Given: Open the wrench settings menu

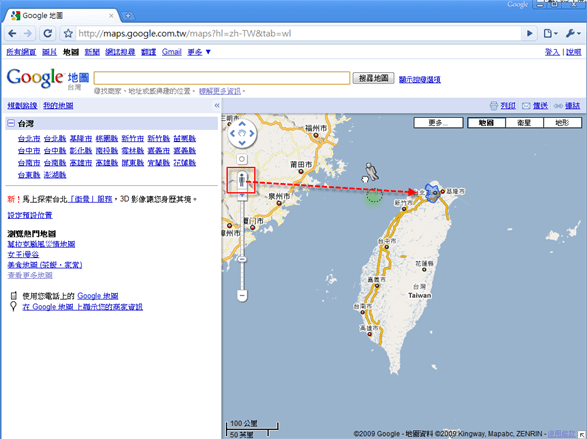Looking at the screenshot, I should point(573,34).
